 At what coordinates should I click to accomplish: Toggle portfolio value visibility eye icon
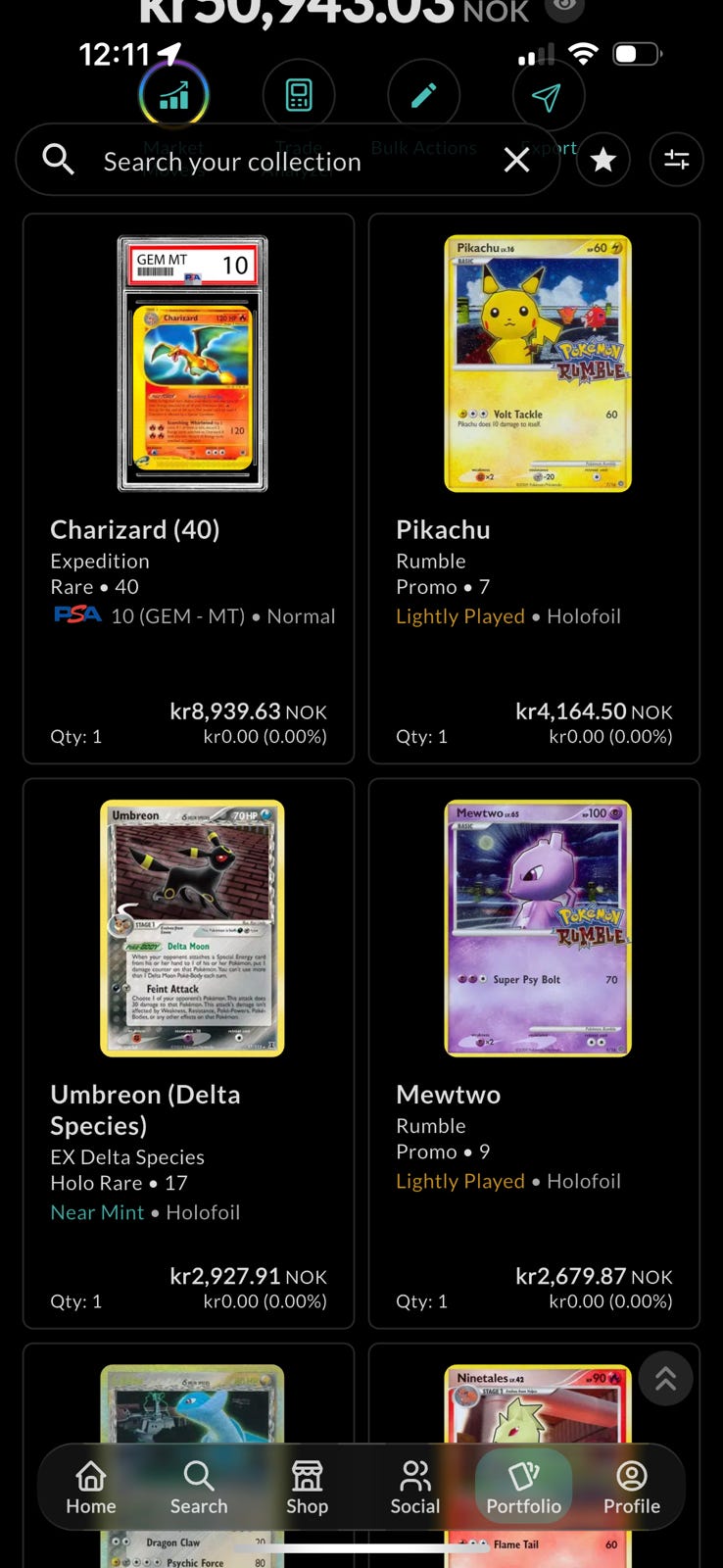pyautogui.click(x=564, y=8)
